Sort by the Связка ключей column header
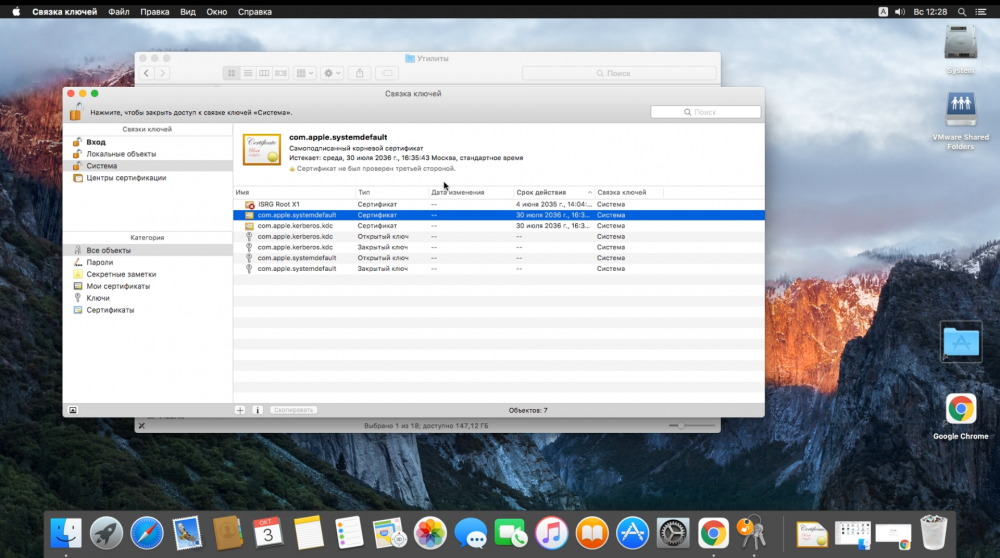 click(629, 192)
